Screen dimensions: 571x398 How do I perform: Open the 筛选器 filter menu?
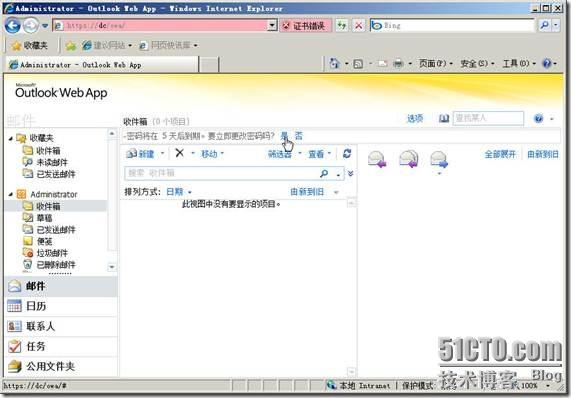(284, 154)
